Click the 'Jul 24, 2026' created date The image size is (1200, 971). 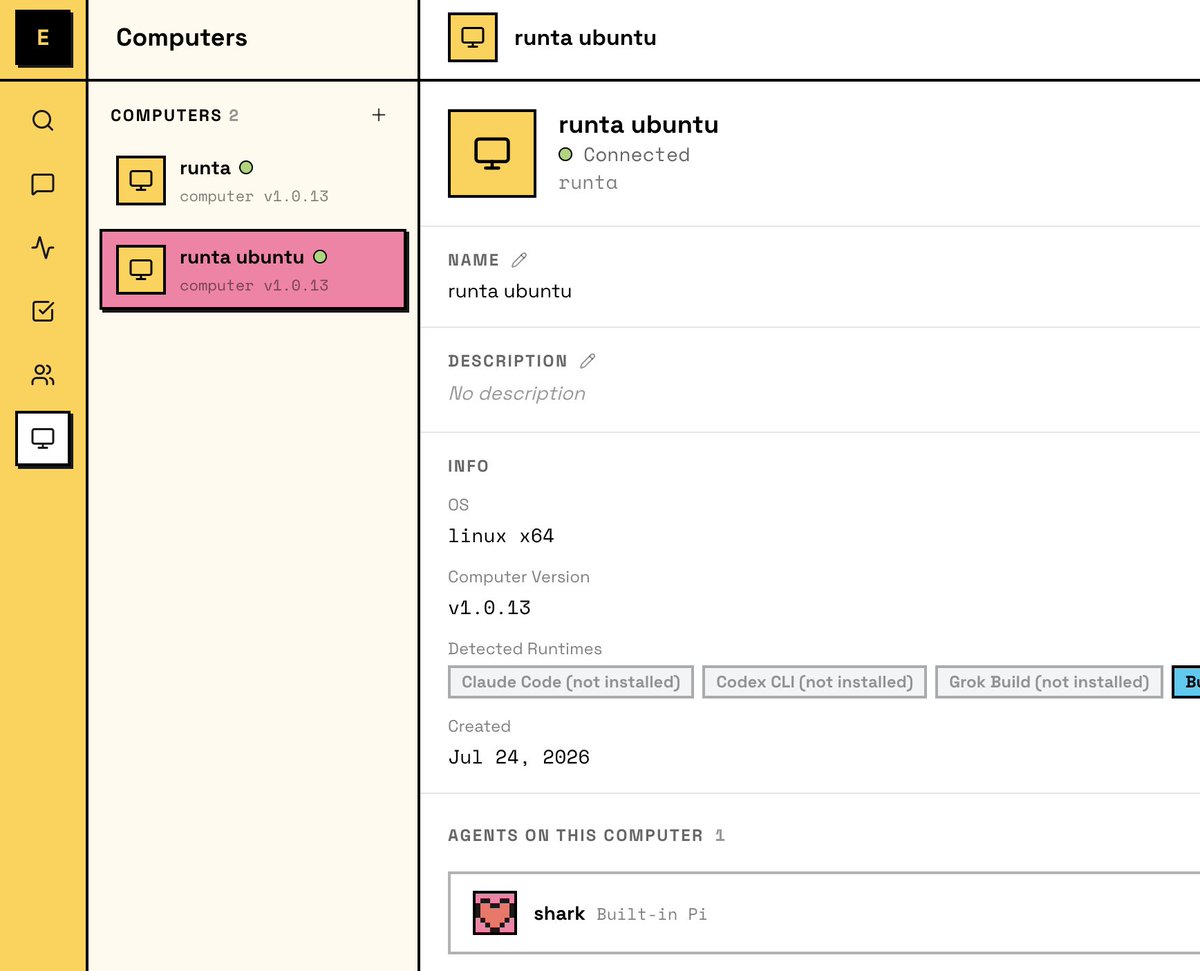pyautogui.click(x=519, y=757)
